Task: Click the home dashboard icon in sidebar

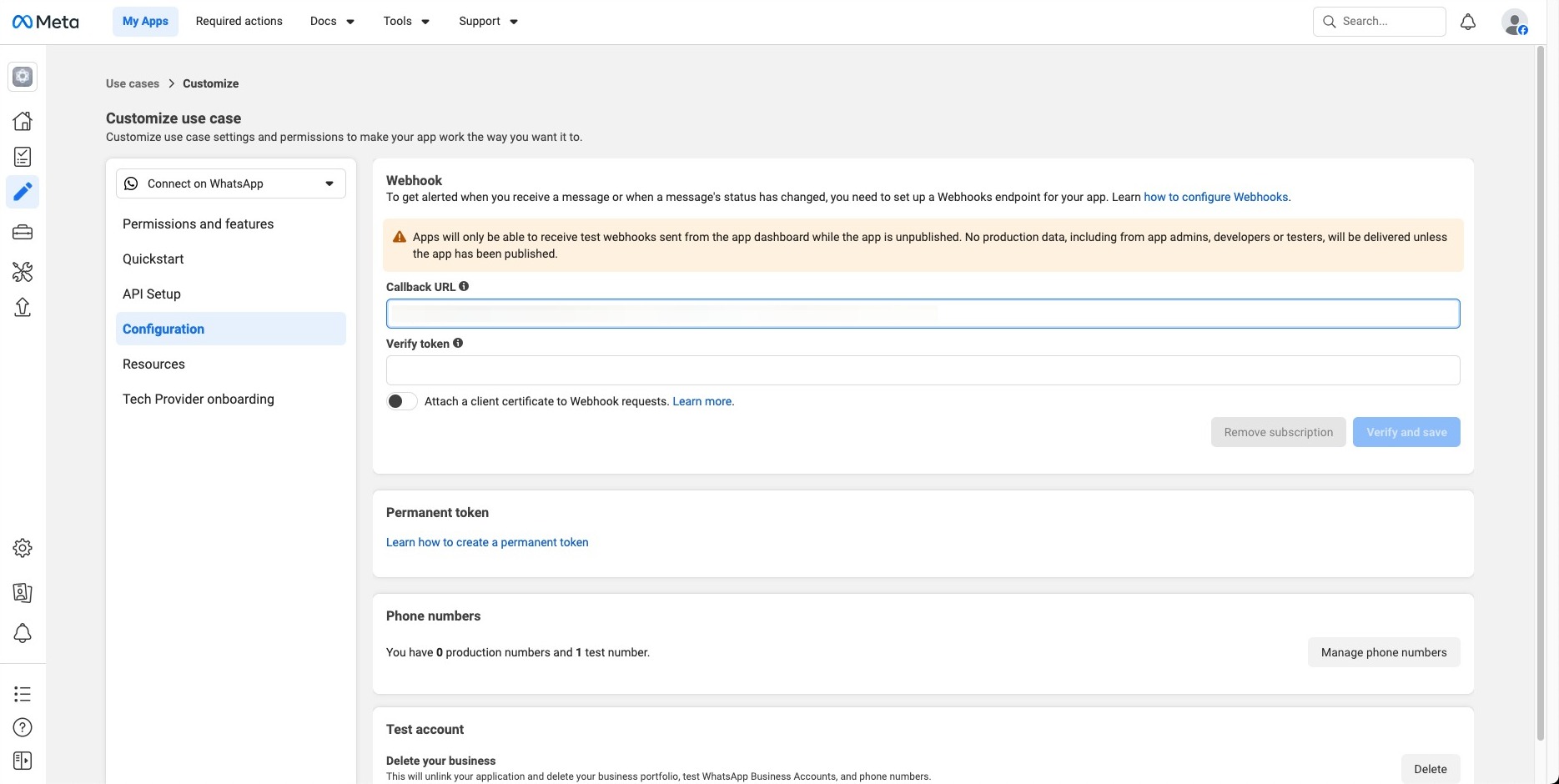Action: 23,121
